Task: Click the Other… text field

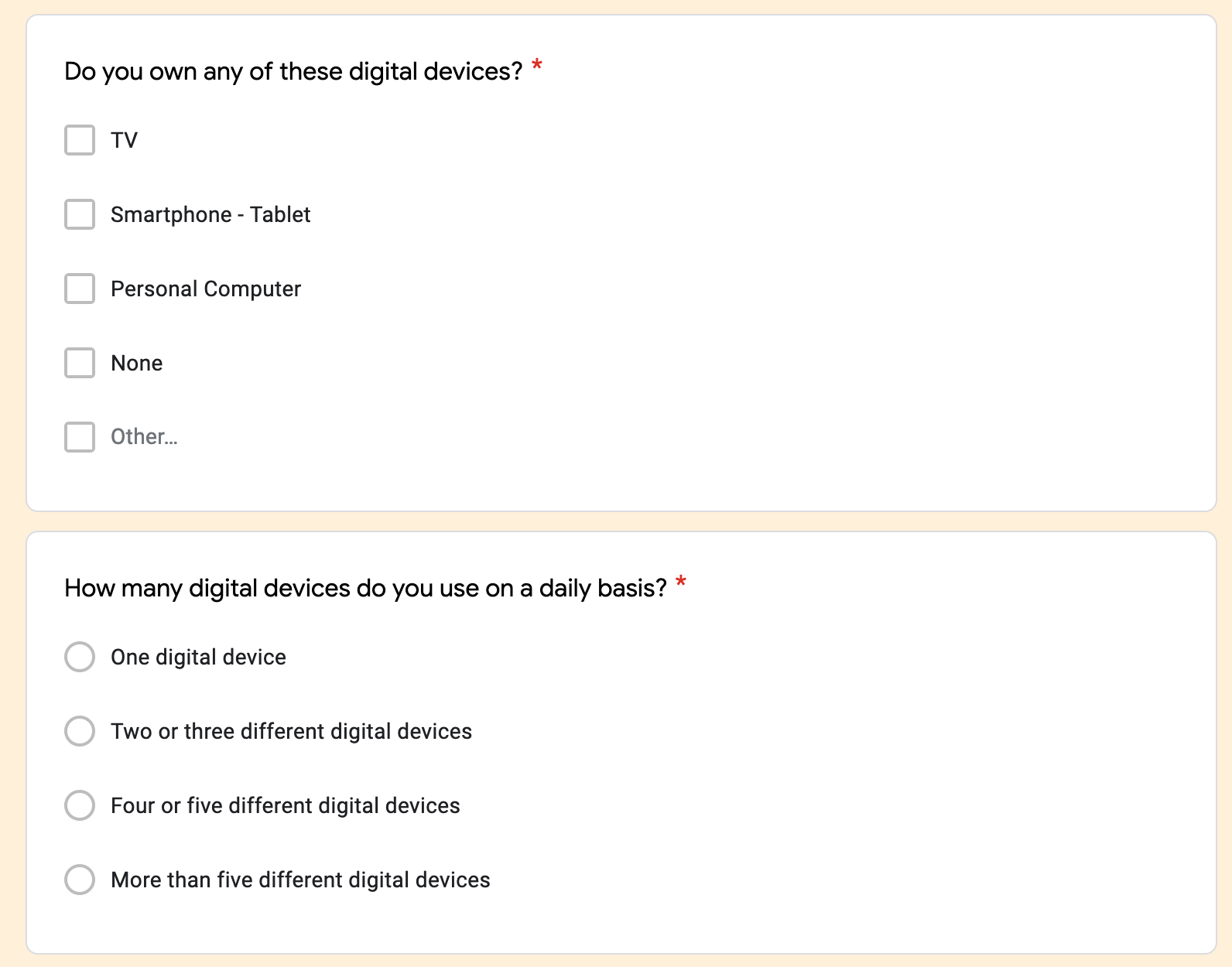Action: [x=145, y=437]
